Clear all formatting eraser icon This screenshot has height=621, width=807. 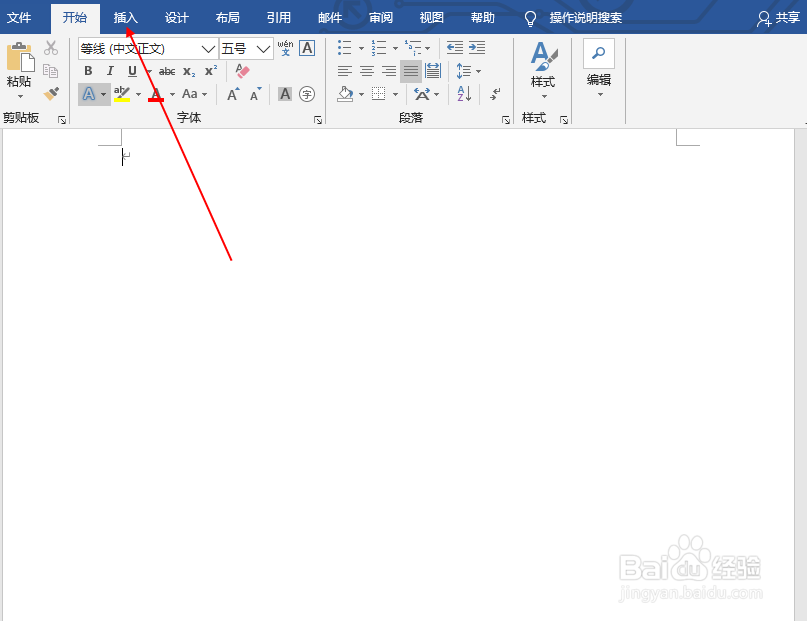pyautogui.click(x=242, y=70)
